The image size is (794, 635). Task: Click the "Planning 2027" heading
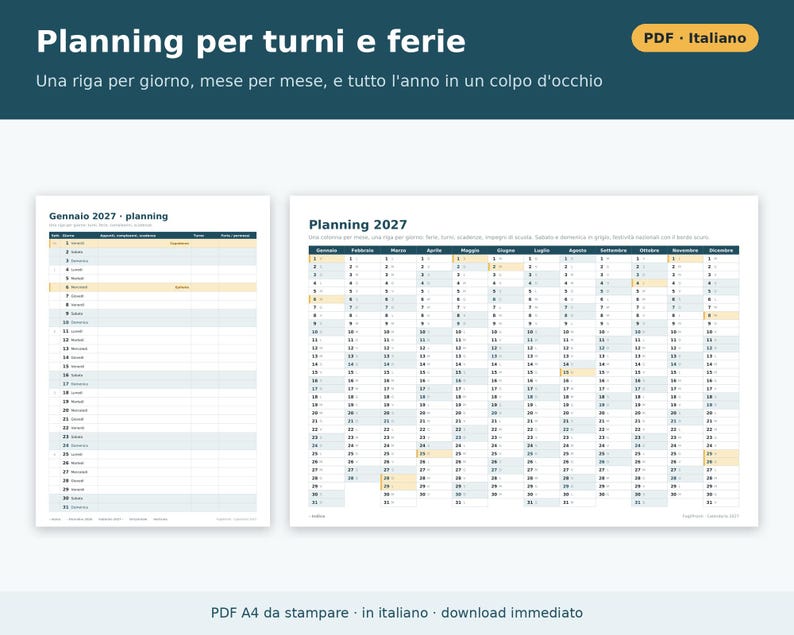pos(358,224)
